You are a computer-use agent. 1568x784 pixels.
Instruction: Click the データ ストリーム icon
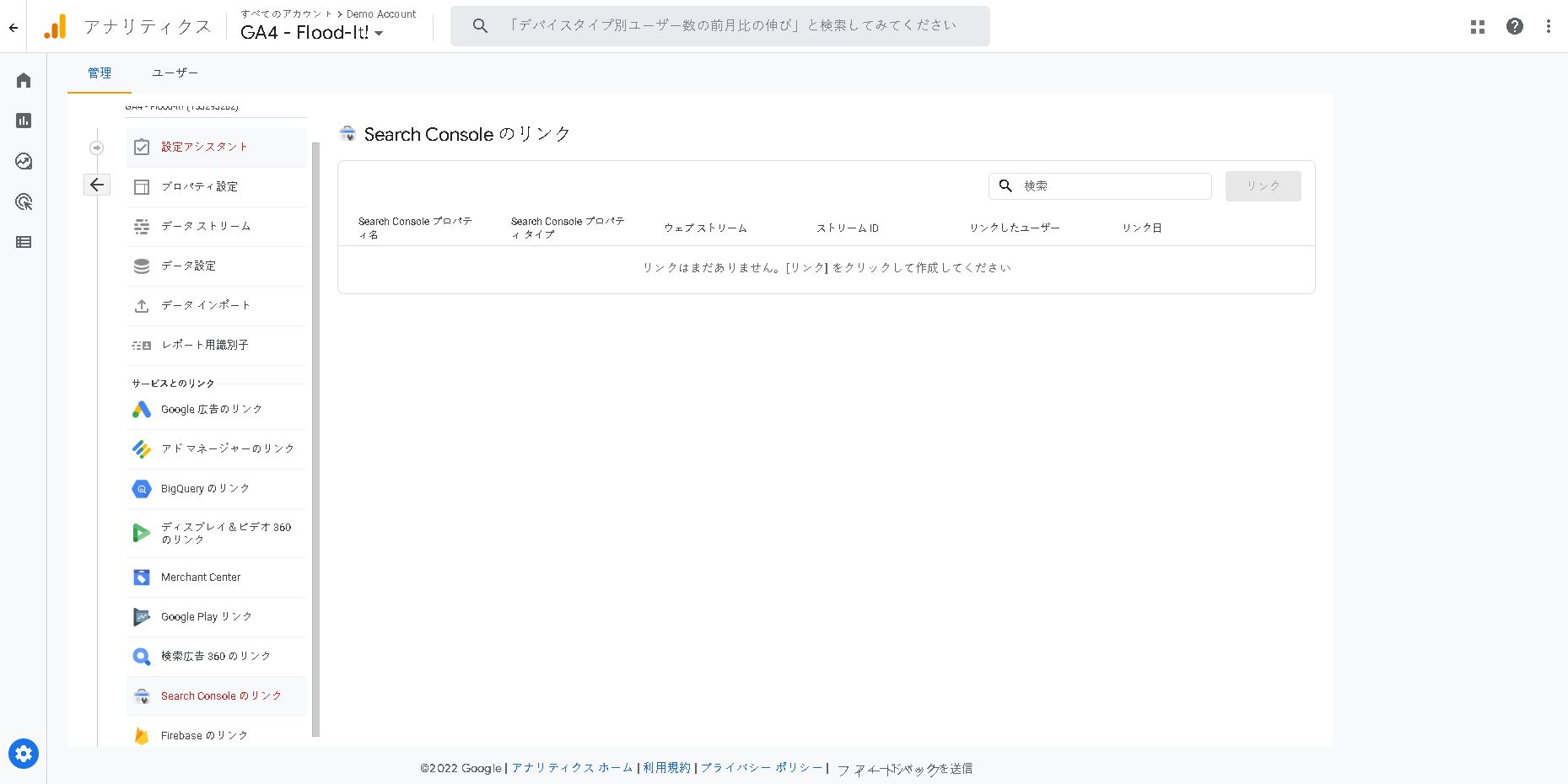(142, 227)
